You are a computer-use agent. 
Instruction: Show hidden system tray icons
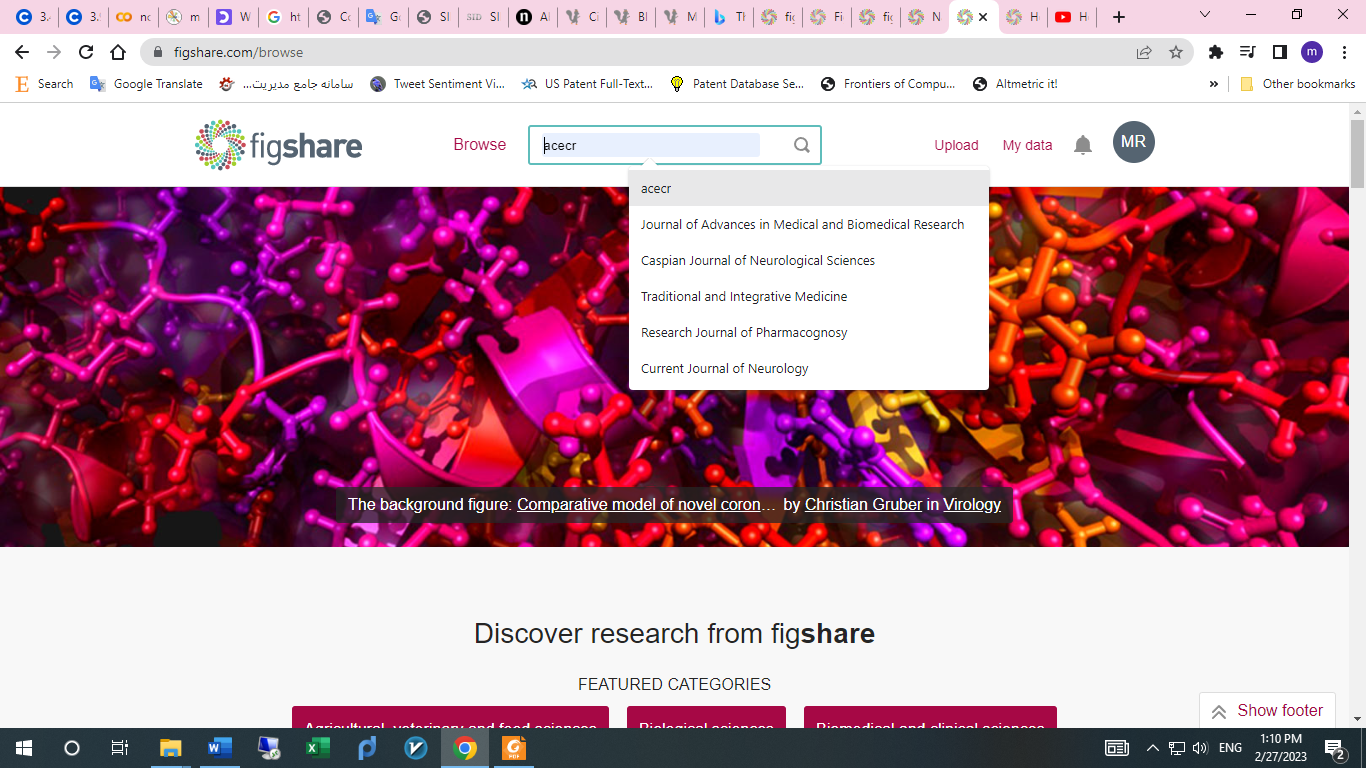(1152, 748)
